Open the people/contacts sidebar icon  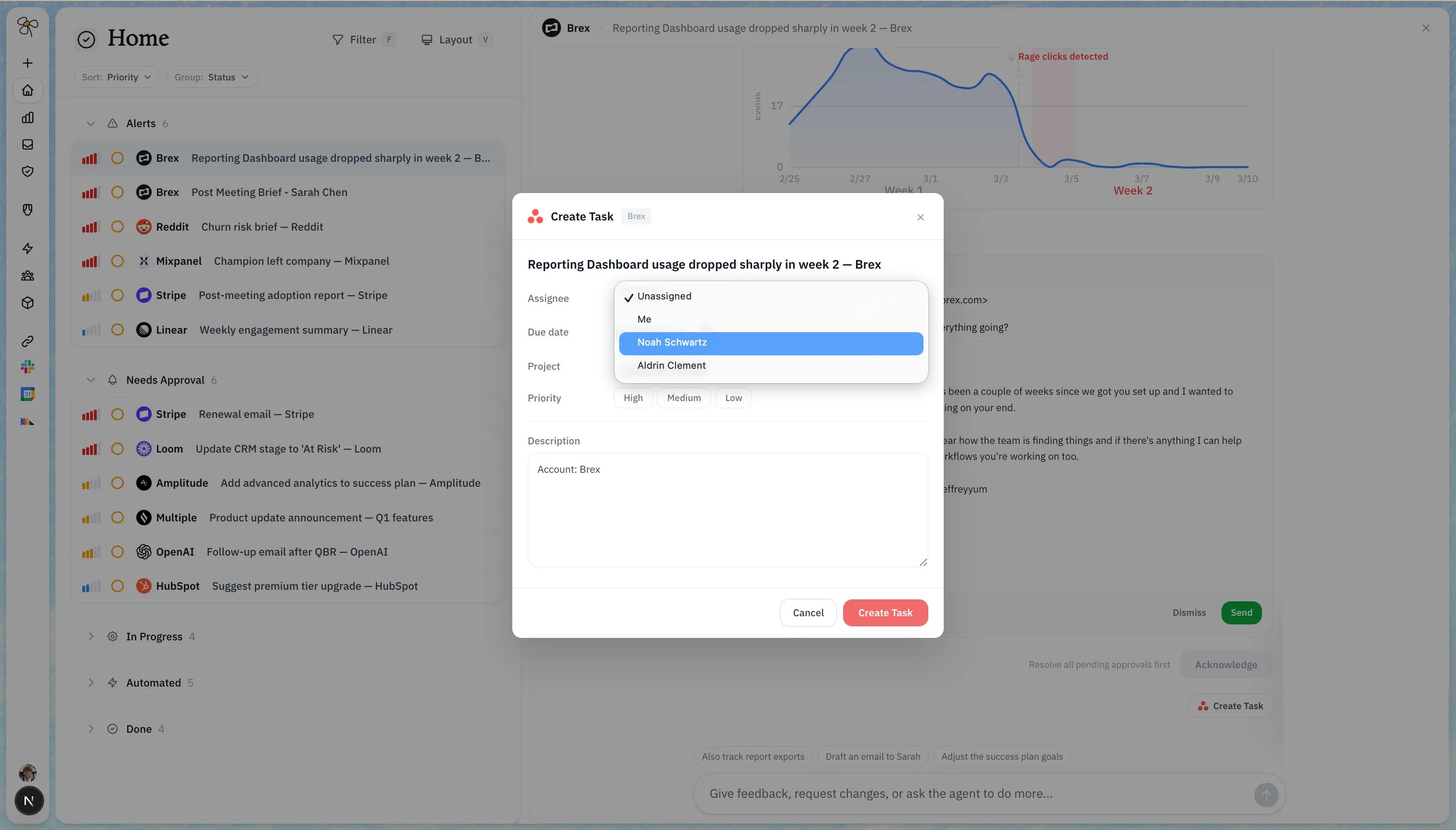(x=27, y=276)
